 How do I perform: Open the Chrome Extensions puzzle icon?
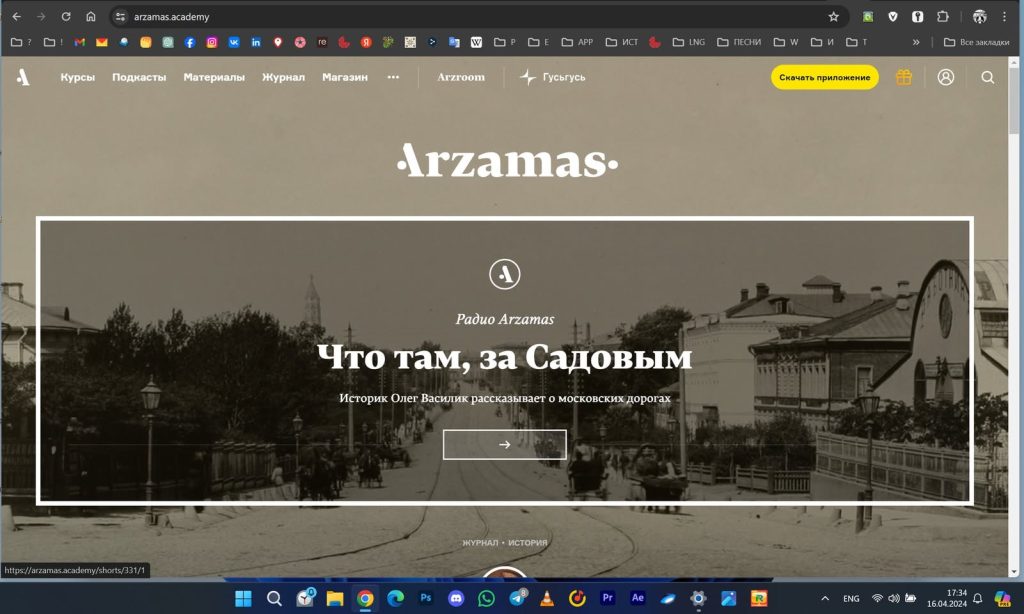[x=942, y=17]
